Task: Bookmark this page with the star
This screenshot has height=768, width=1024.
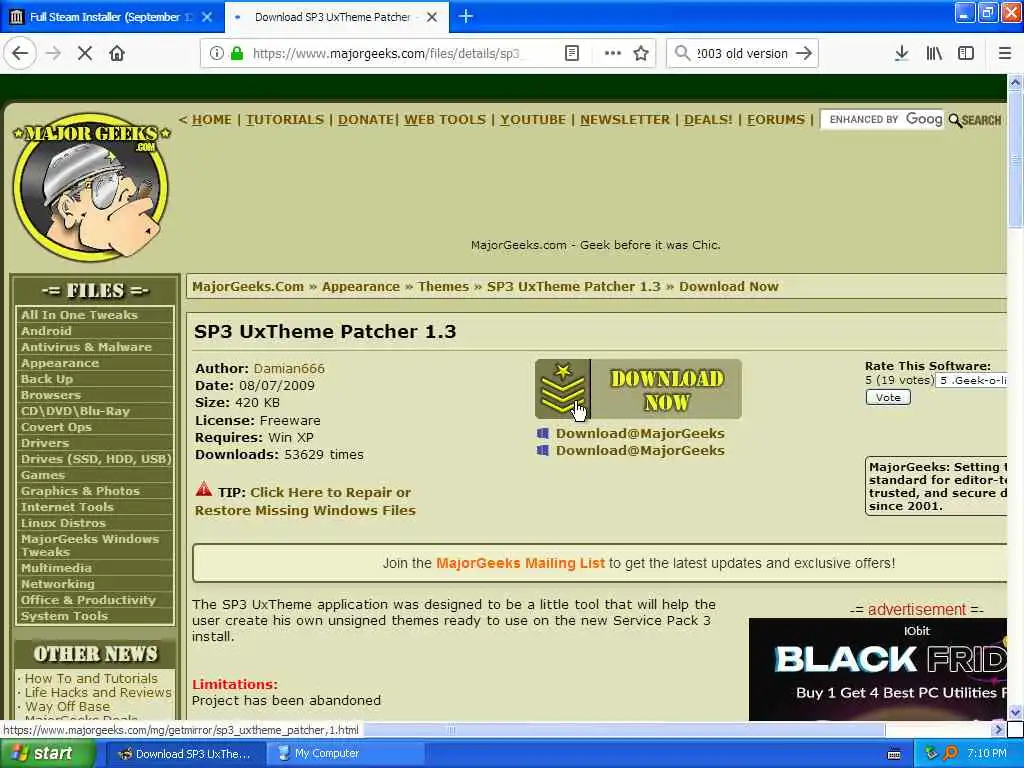Action: click(x=641, y=54)
